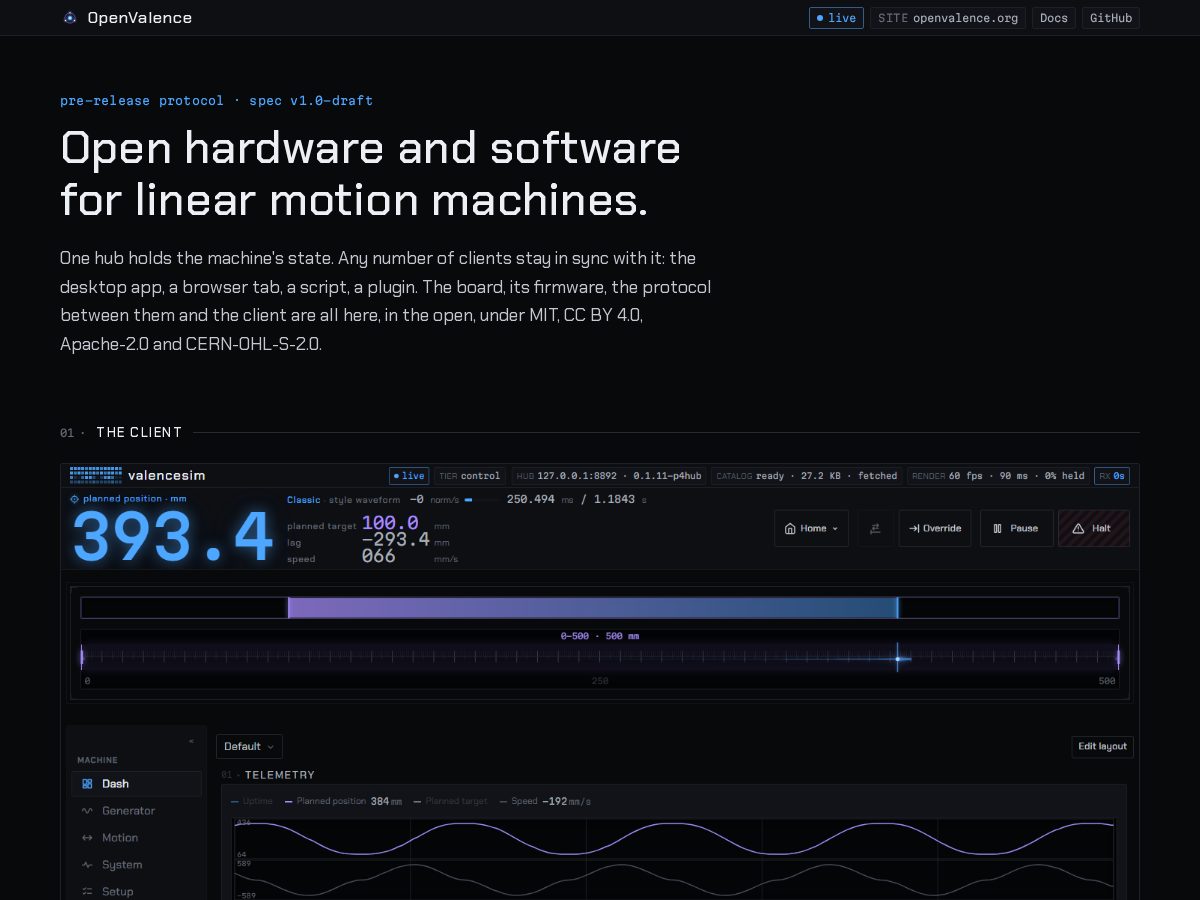Click the HUB 127.0.0.1:8892 status chip
The image size is (1200, 900).
coord(609,476)
